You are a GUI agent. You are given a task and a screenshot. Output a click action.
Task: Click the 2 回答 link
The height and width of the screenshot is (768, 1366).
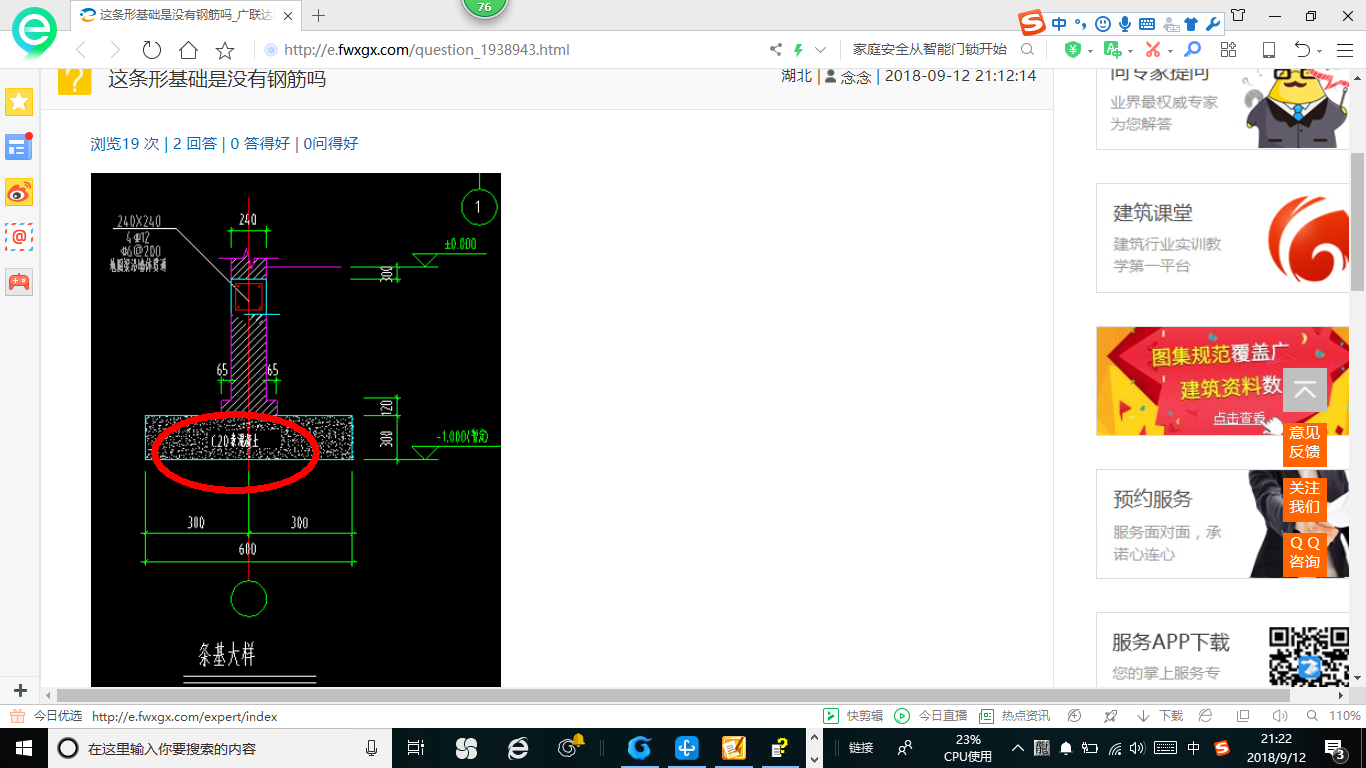(x=195, y=144)
